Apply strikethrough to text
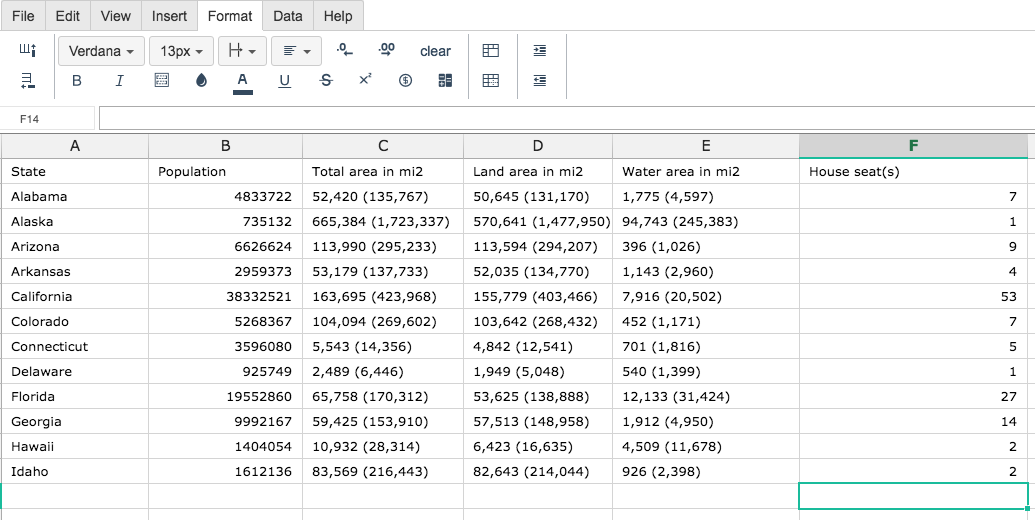The image size is (1035, 520). click(326, 81)
